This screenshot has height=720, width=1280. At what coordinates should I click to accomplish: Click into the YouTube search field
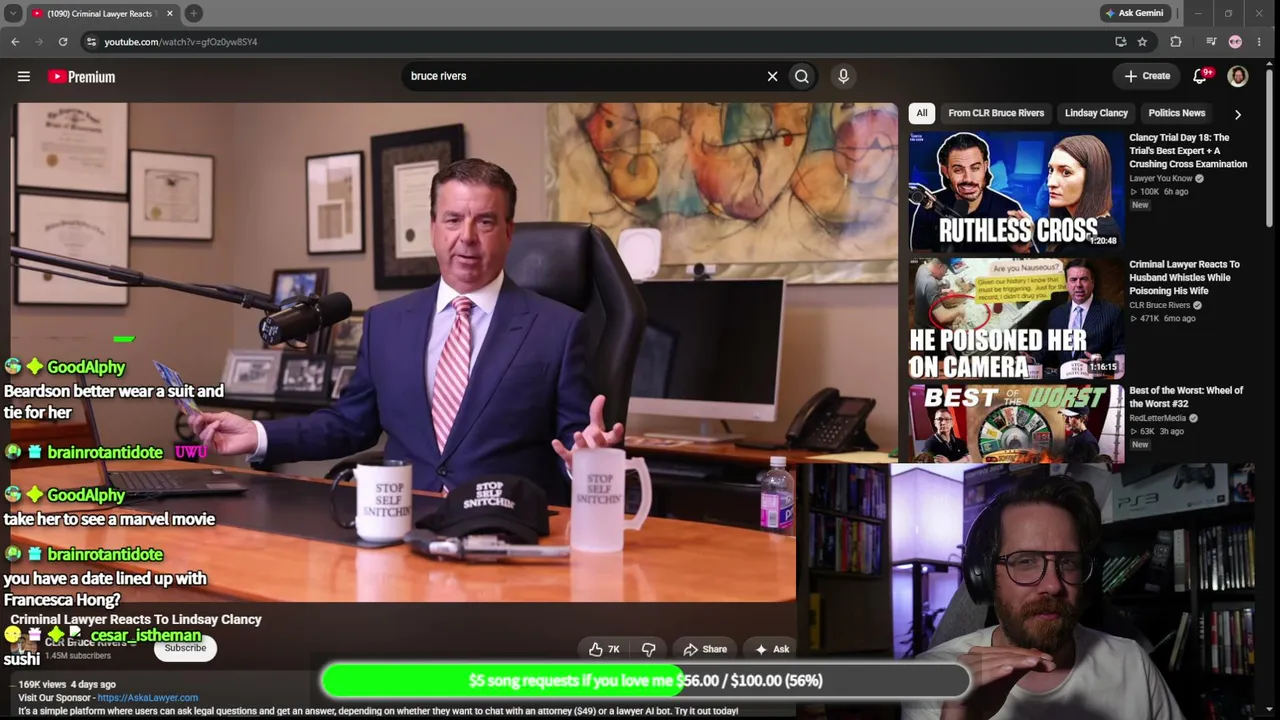pos(585,76)
